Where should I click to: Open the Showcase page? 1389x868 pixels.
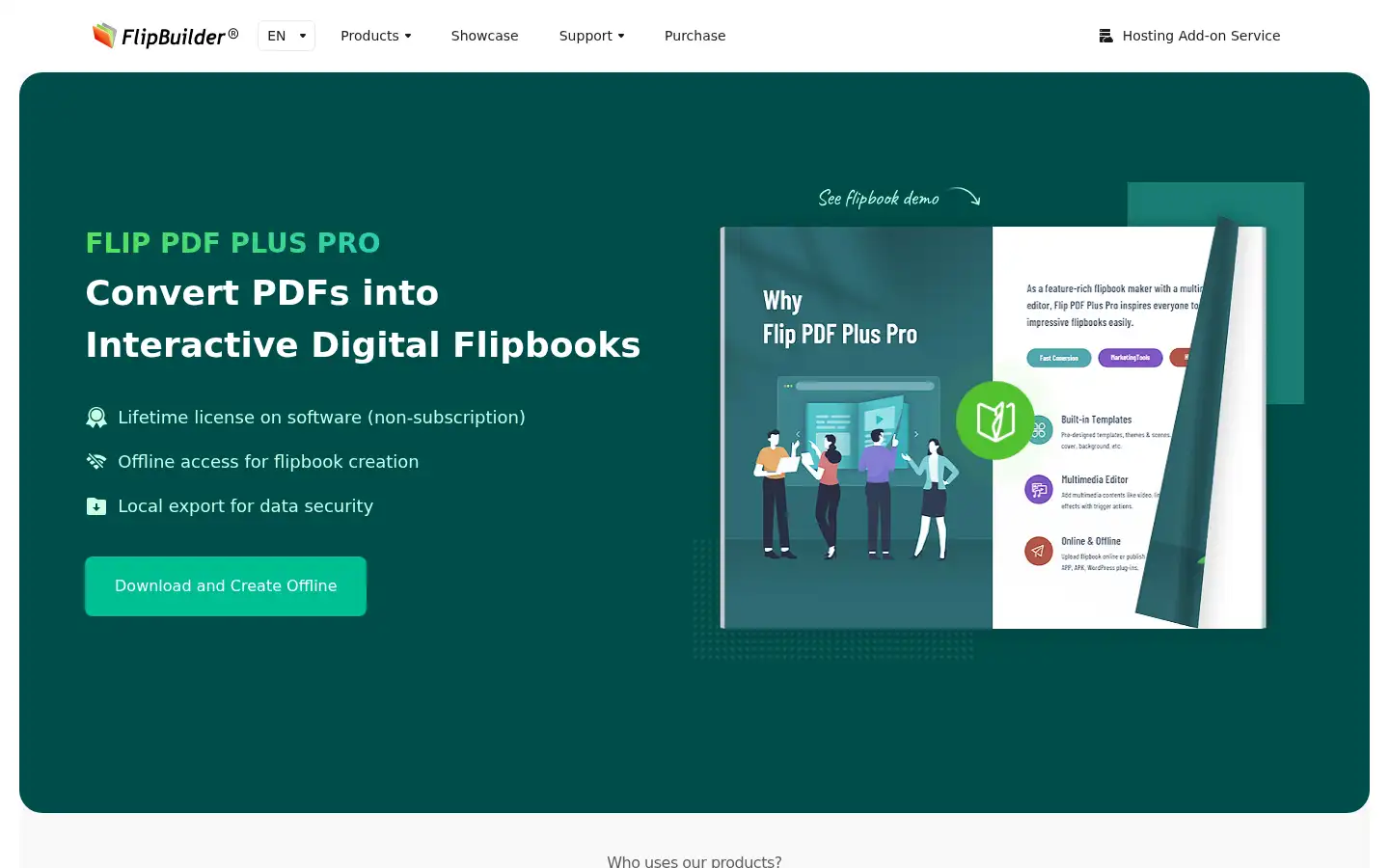(484, 36)
